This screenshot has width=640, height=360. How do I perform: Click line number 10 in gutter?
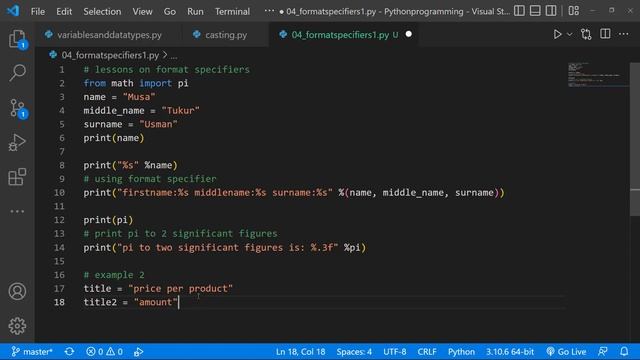tap(59, 192)
